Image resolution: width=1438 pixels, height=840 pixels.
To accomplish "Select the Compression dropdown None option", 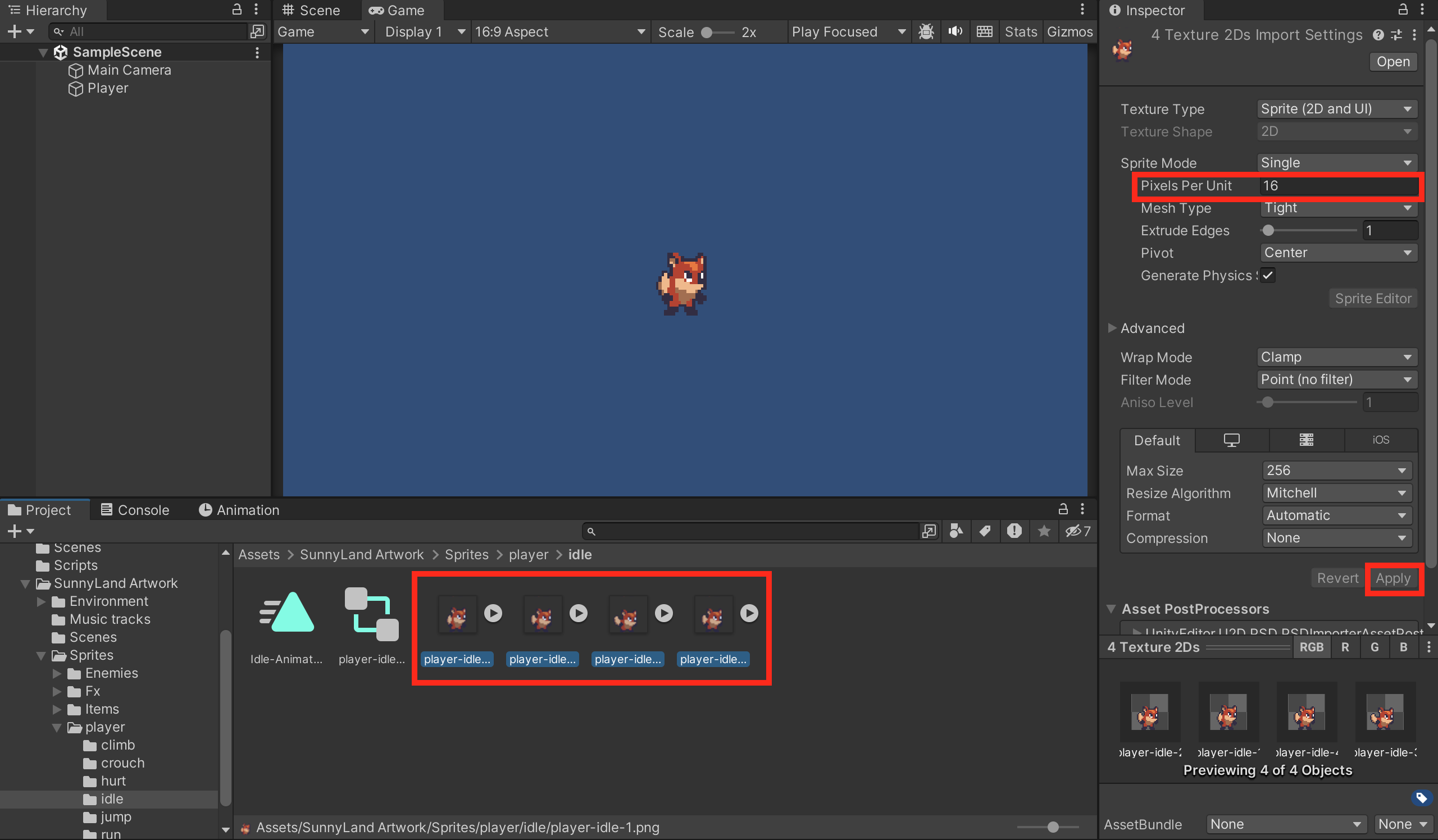I will click(x=1337, y=538).
